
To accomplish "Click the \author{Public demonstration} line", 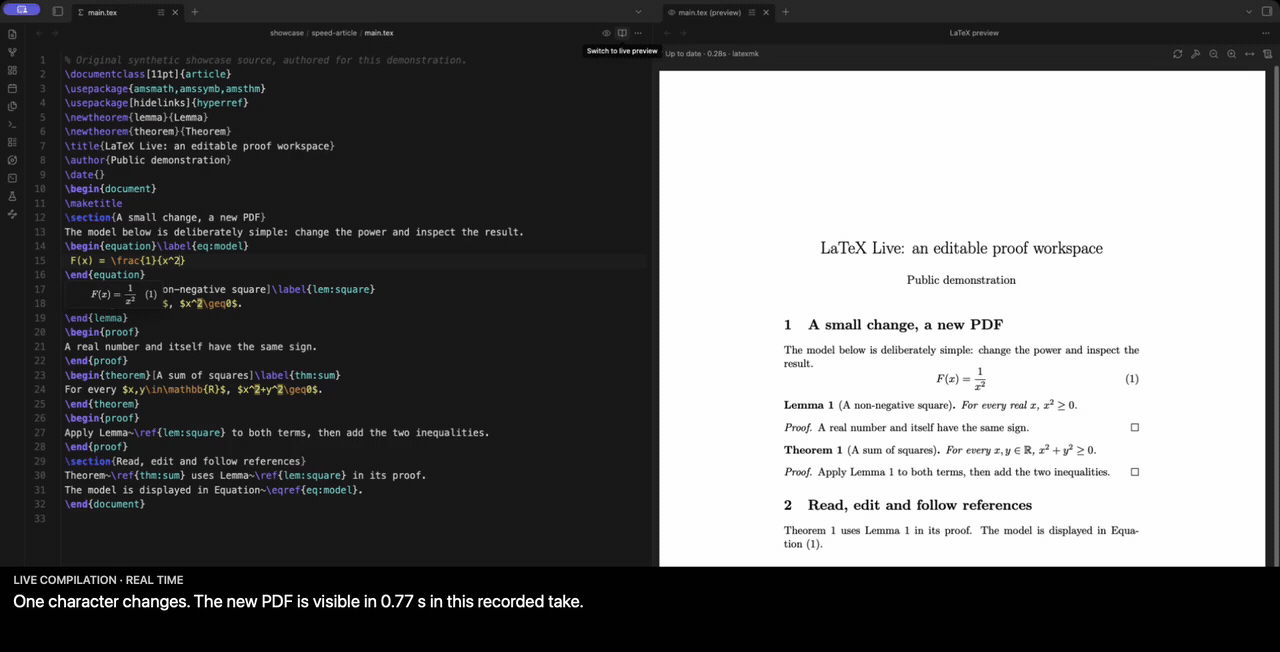I will pyautogui.click(x=148, y=160).
